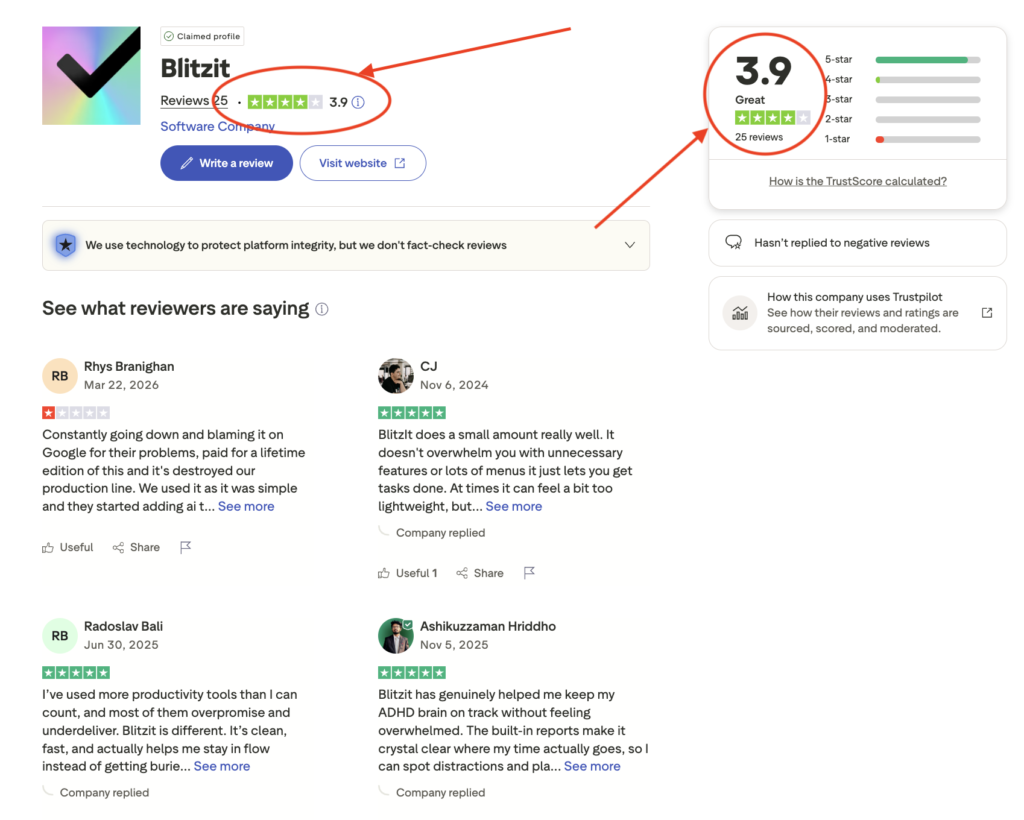Image resolution: width=1024 pixels, height=820 pixels.
Task: Filter reviews by 2-star row
Action: click(x=903, y=119)
